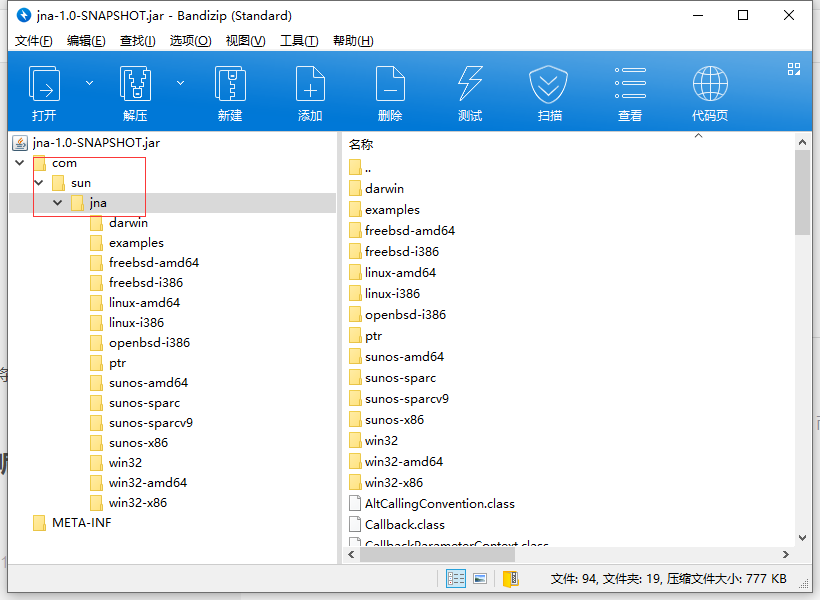
Task: Open the 文件(F) menu
Action: point(33,41)
